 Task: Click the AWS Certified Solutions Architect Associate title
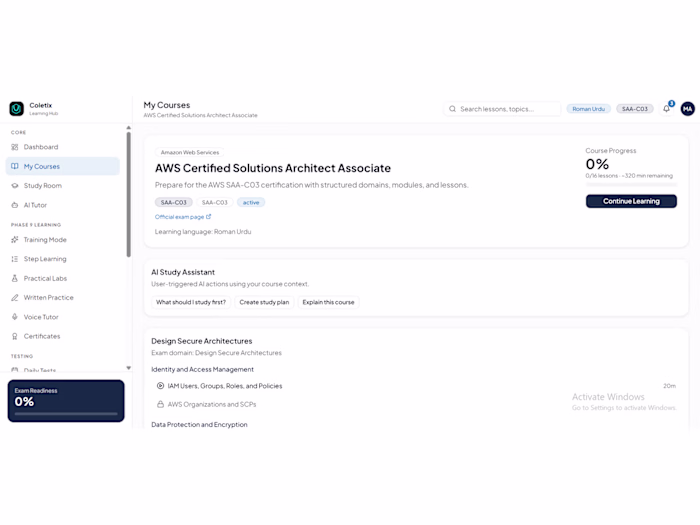click(273, 168)
